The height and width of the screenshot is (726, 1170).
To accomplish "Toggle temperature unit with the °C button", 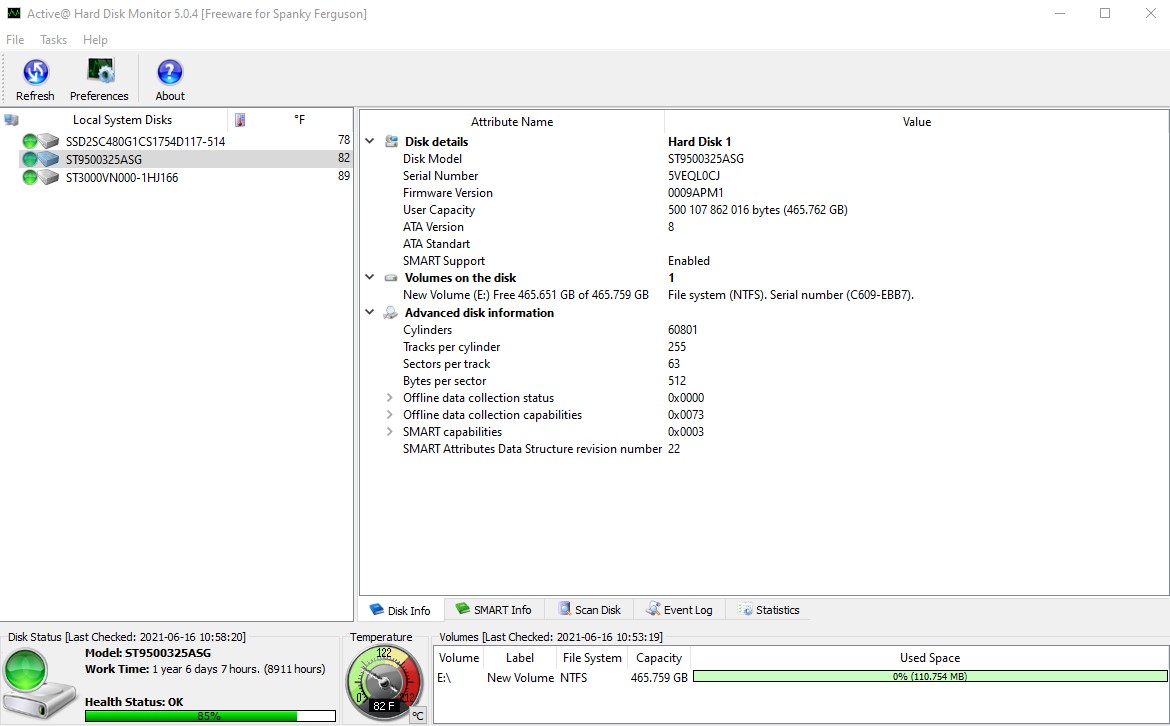I will coord(418,714).
